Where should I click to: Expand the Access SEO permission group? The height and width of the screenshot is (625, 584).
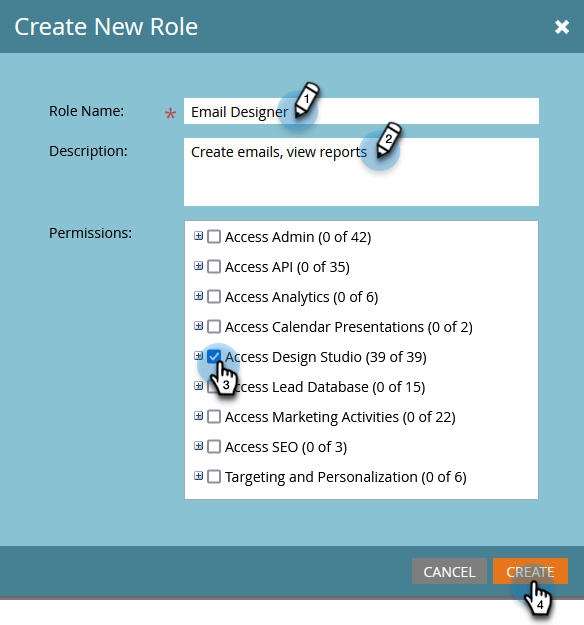pos(198,446)
